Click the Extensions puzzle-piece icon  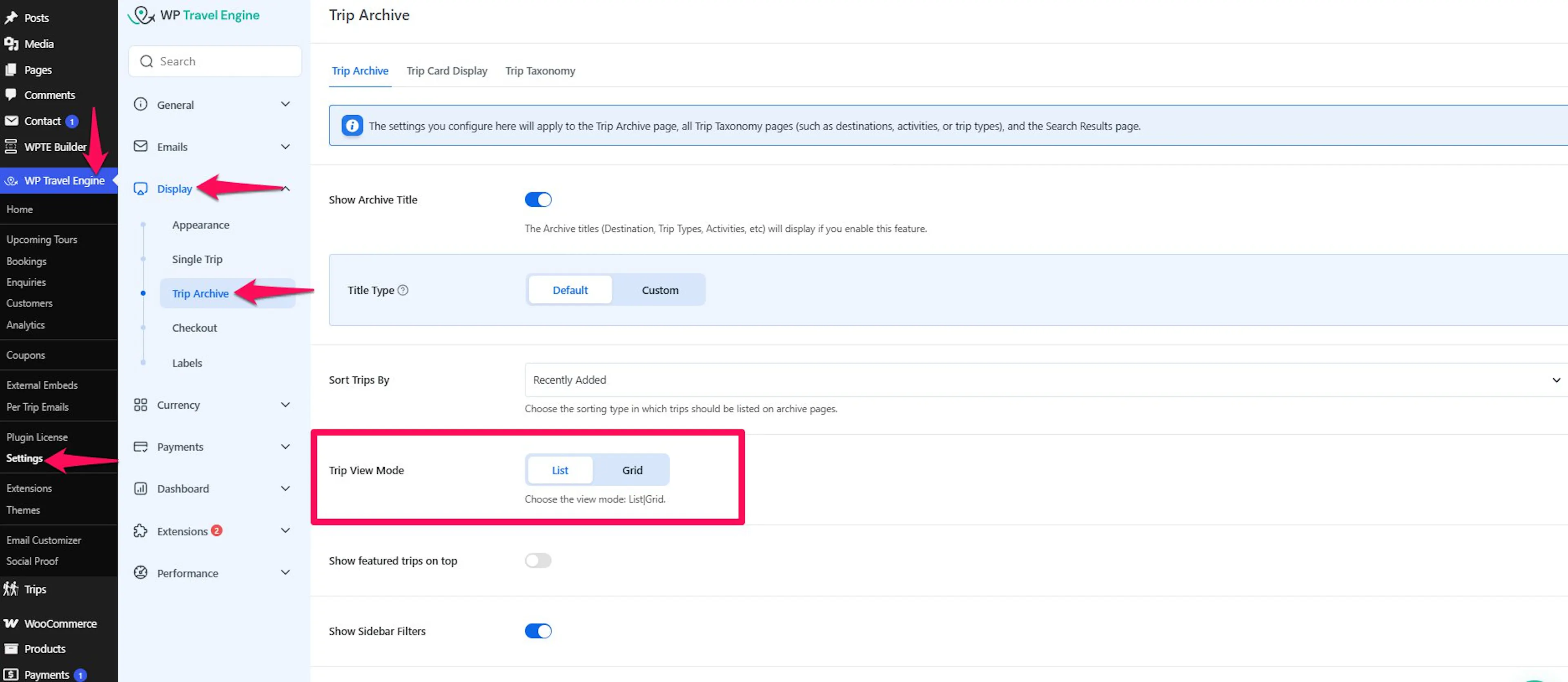coord(140,530)
